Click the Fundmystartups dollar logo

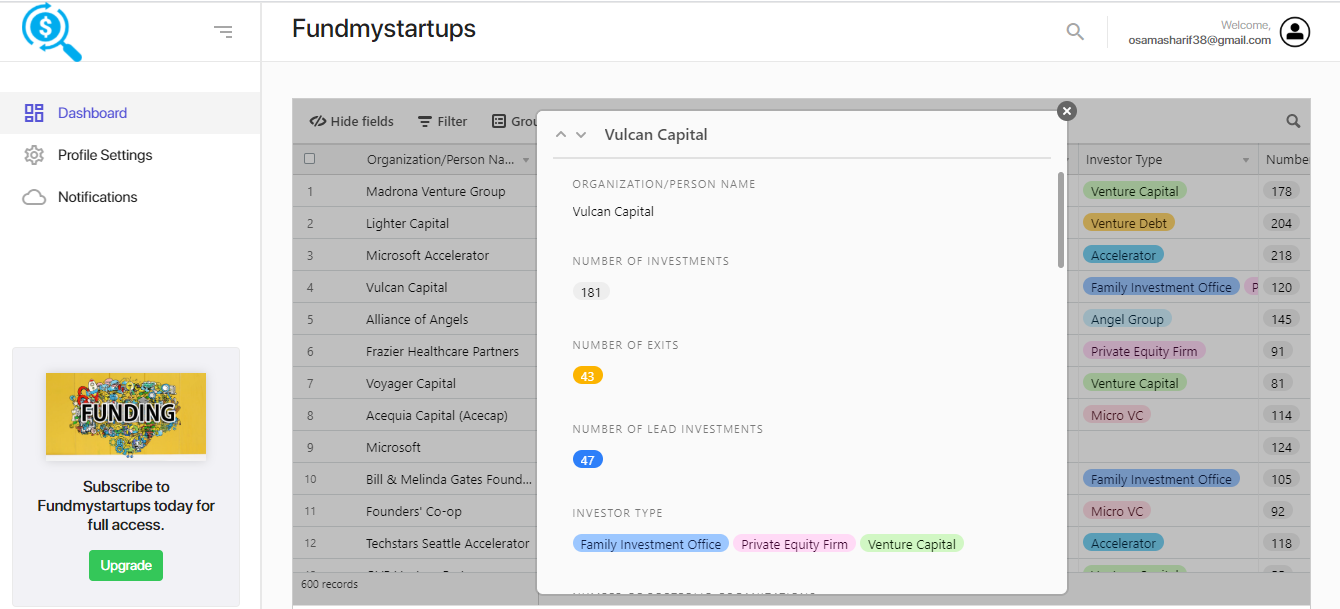click(x=48, y=31)
